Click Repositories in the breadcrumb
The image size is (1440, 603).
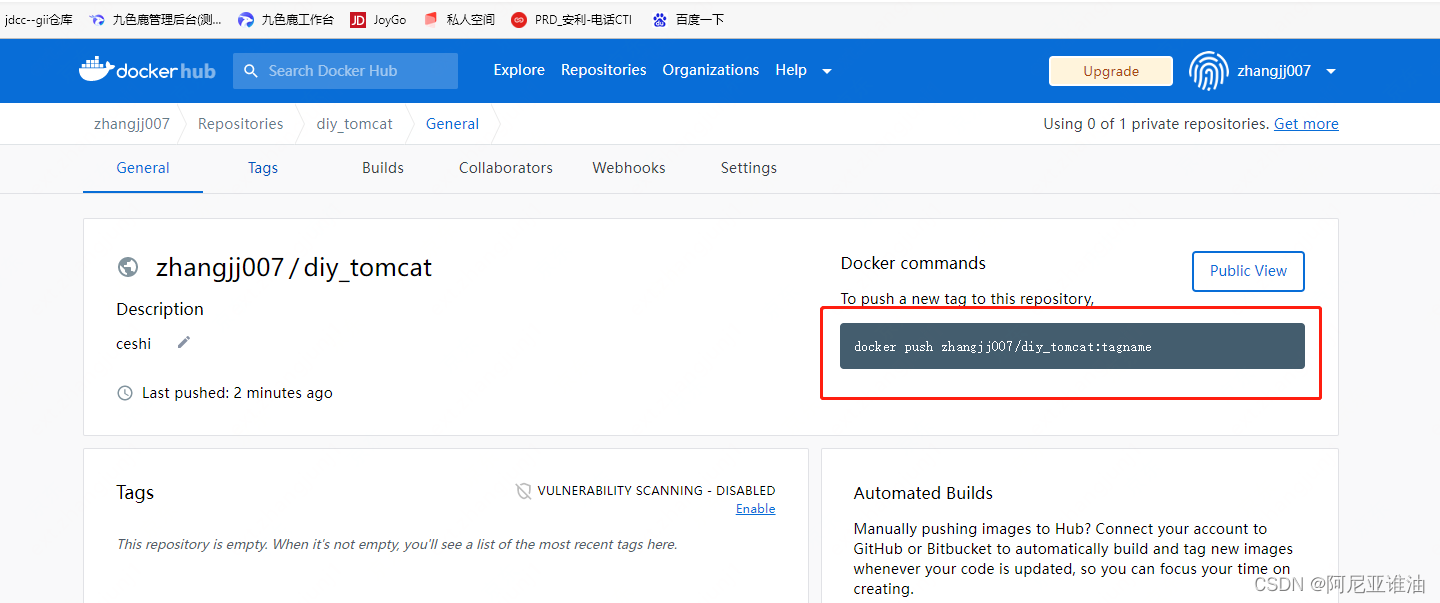(241, 124)
